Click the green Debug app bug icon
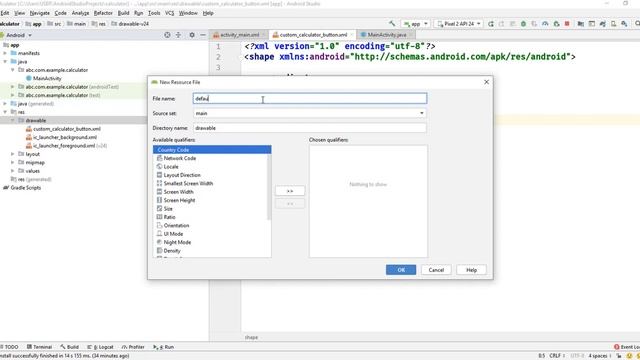The height and width of the screenshot is (360, 640). 523,24
